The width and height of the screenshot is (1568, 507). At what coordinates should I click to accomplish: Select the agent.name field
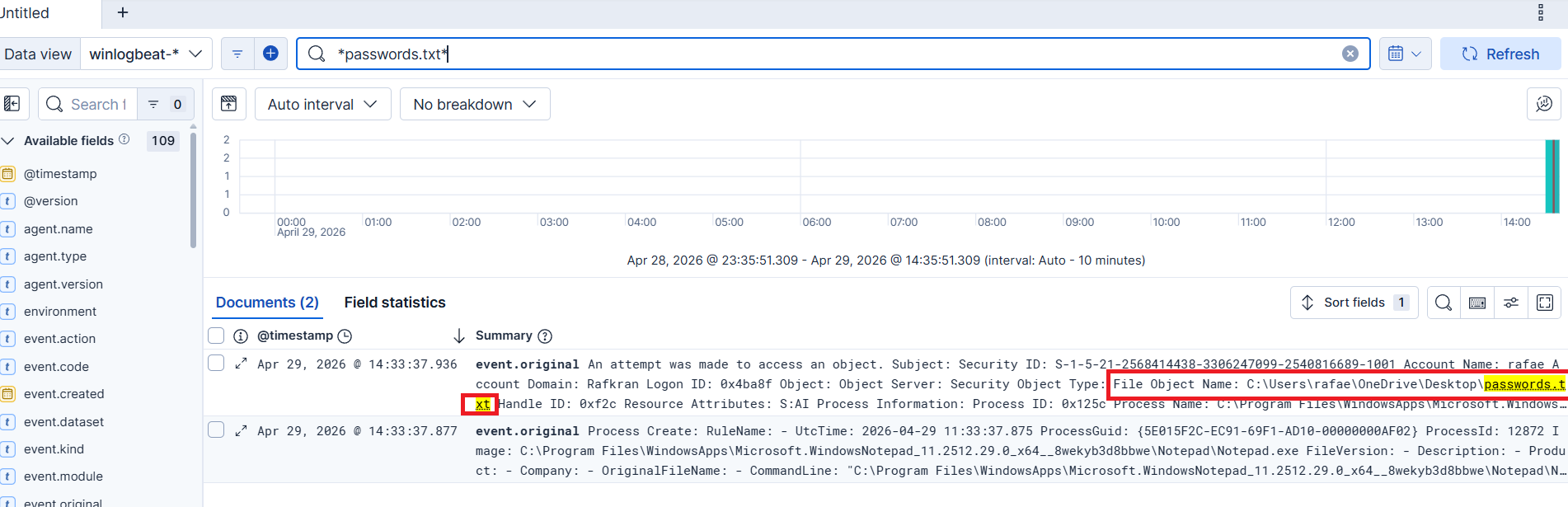coord(58,229)
